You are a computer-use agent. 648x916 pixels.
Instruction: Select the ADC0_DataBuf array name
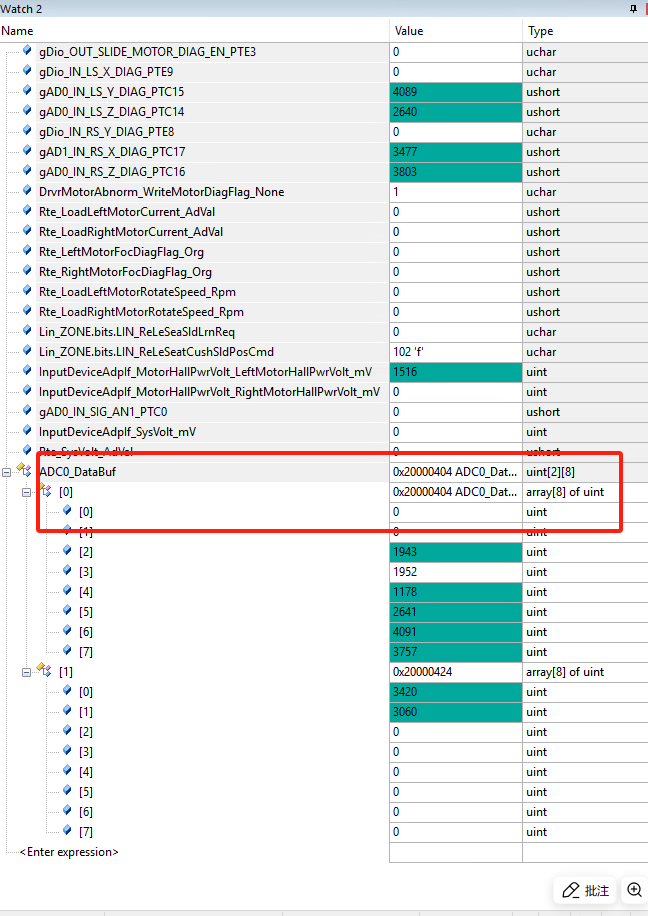(78, 472)
